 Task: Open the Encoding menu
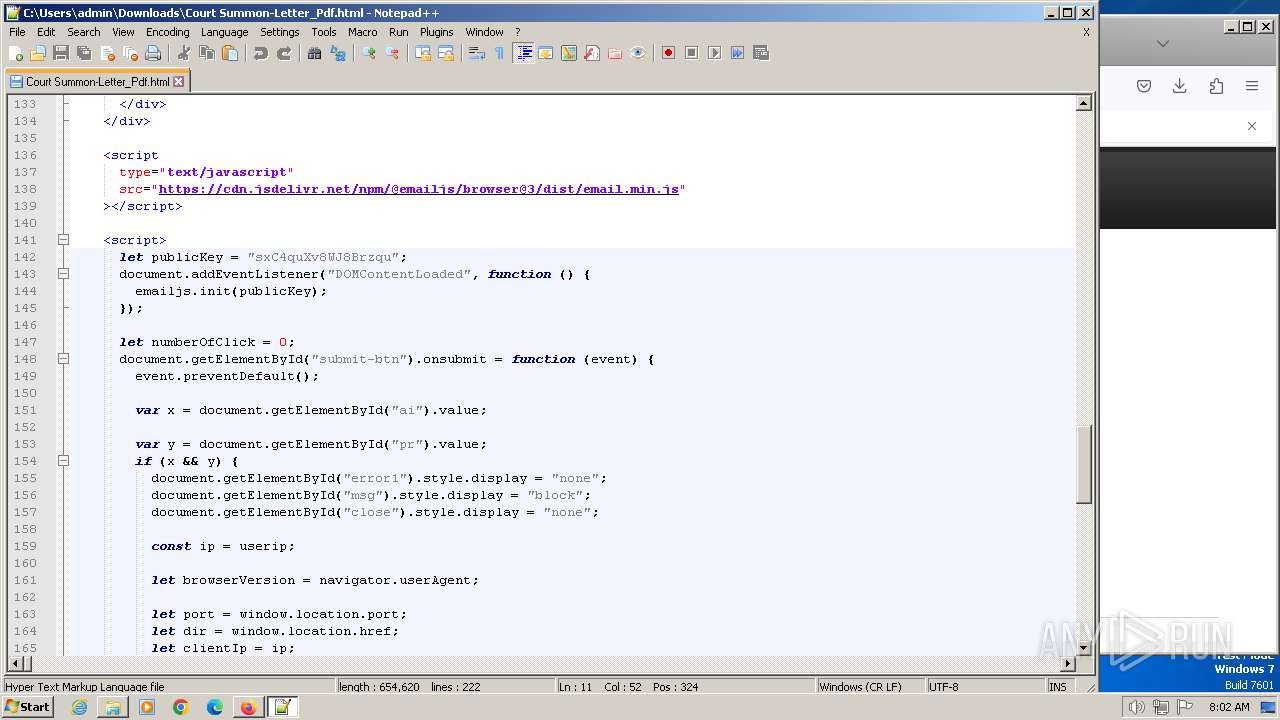pyautogui.click(x=167, y=32)
